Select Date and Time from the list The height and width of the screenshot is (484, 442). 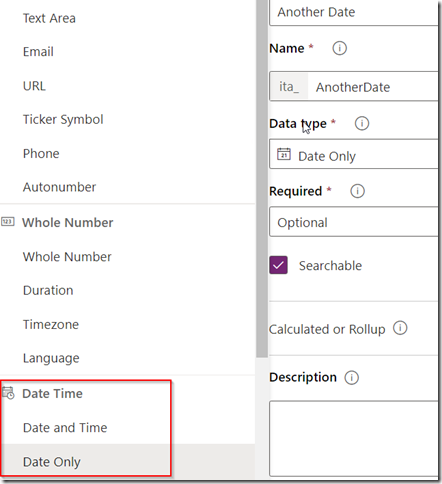click(x=65, y=428)
